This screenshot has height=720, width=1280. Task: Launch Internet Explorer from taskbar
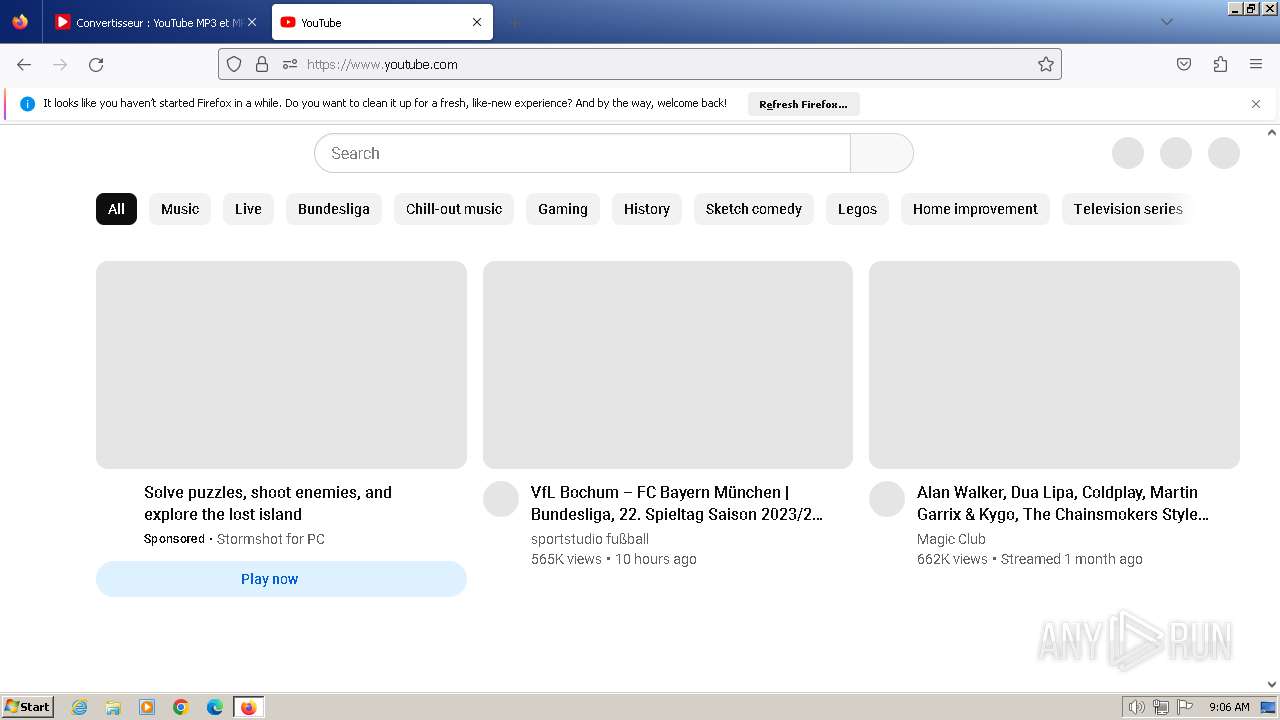80,707
